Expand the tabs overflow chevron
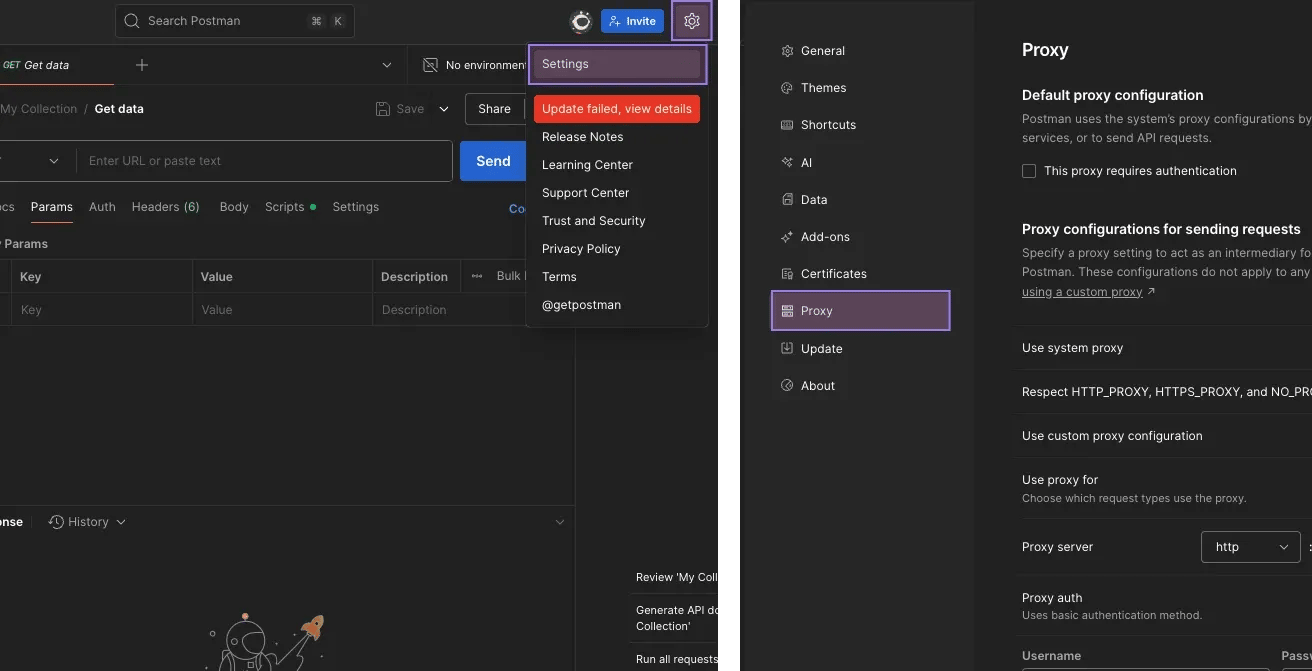 387,65
